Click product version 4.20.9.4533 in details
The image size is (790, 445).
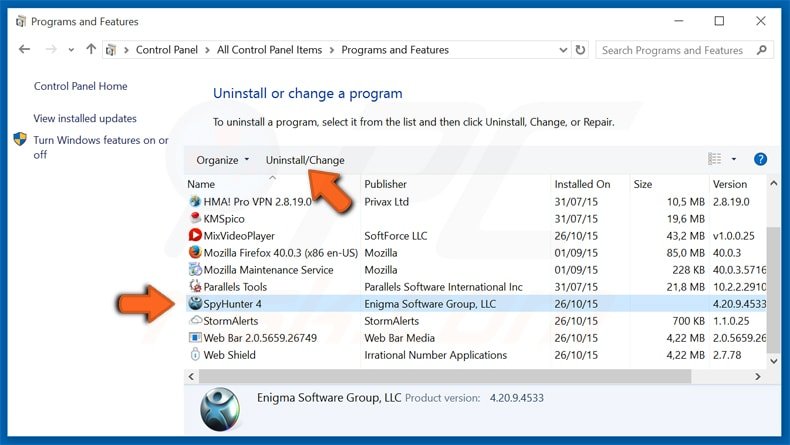pos(516,398)
